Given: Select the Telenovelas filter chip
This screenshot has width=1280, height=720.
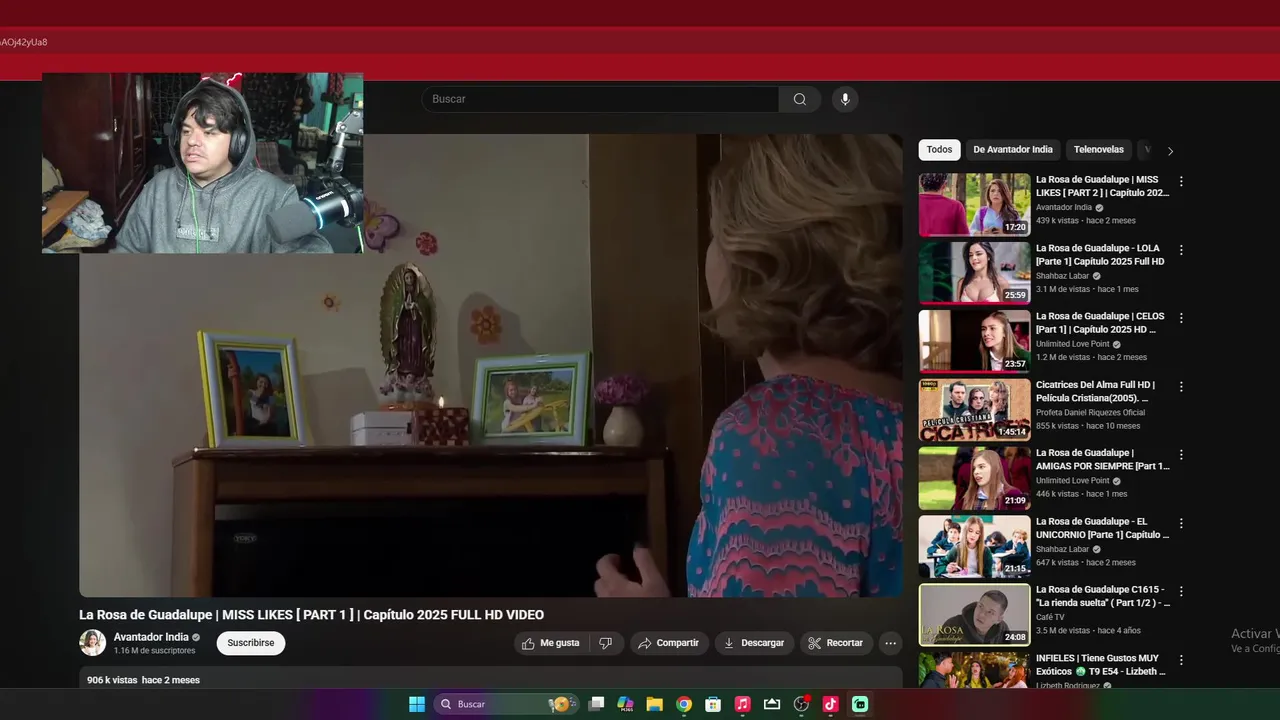Looking at the screenshot, I should pyautogui.click(x=1099, y=150).
